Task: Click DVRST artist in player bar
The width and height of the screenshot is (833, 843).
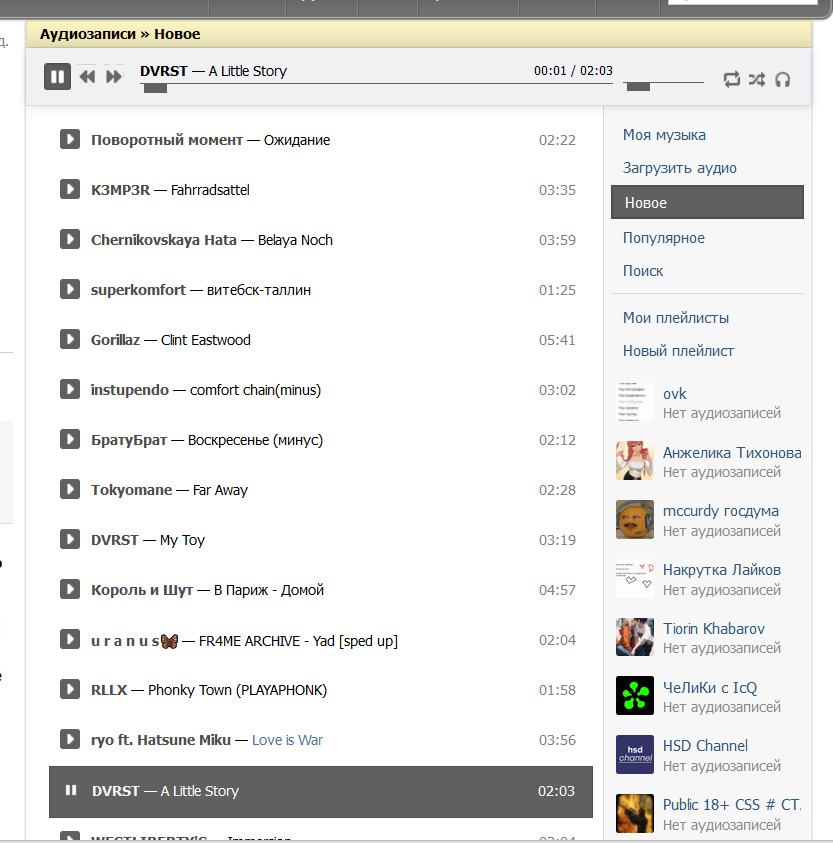Action: pos(163,71)
